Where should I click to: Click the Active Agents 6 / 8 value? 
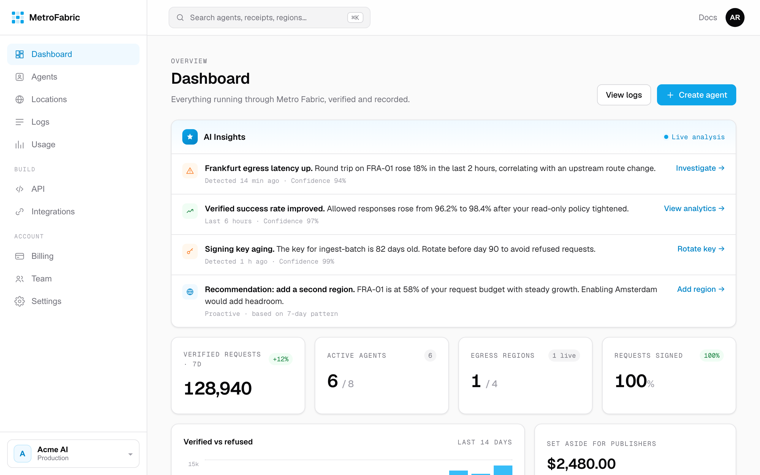pos(340,381)
